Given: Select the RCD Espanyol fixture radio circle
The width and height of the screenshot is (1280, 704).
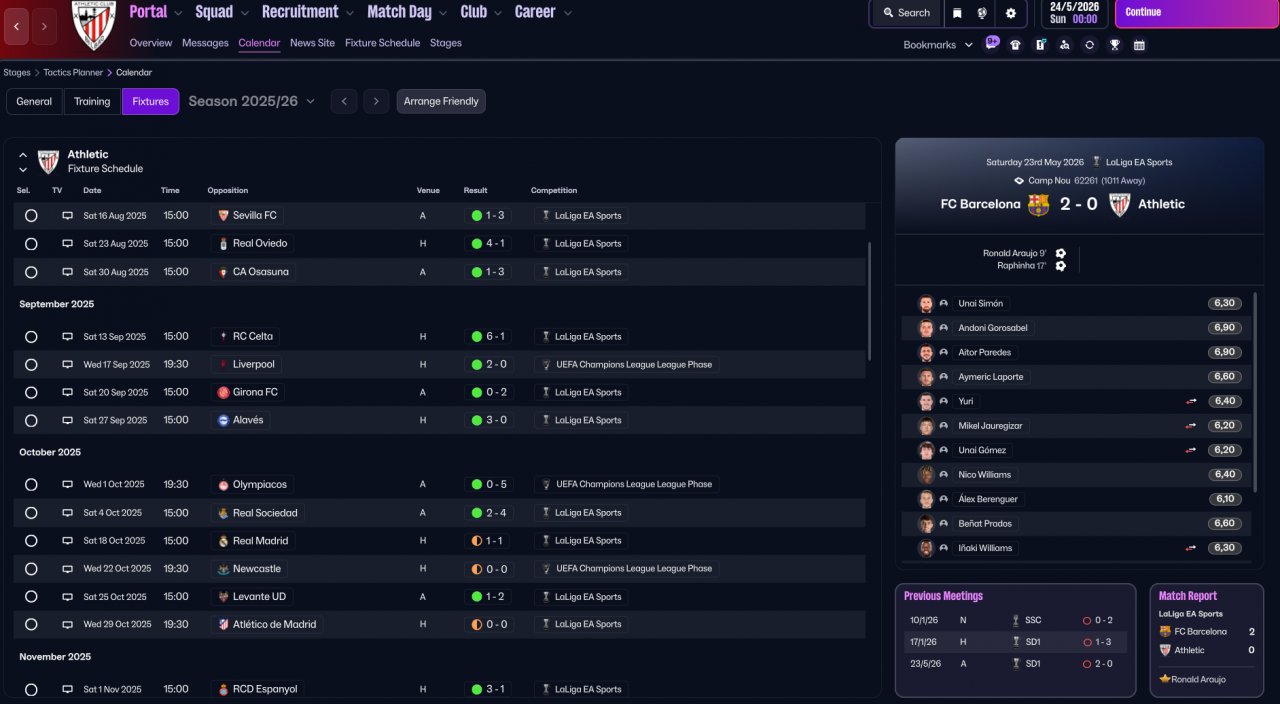Looking at the screenshot, I should 31,689.
